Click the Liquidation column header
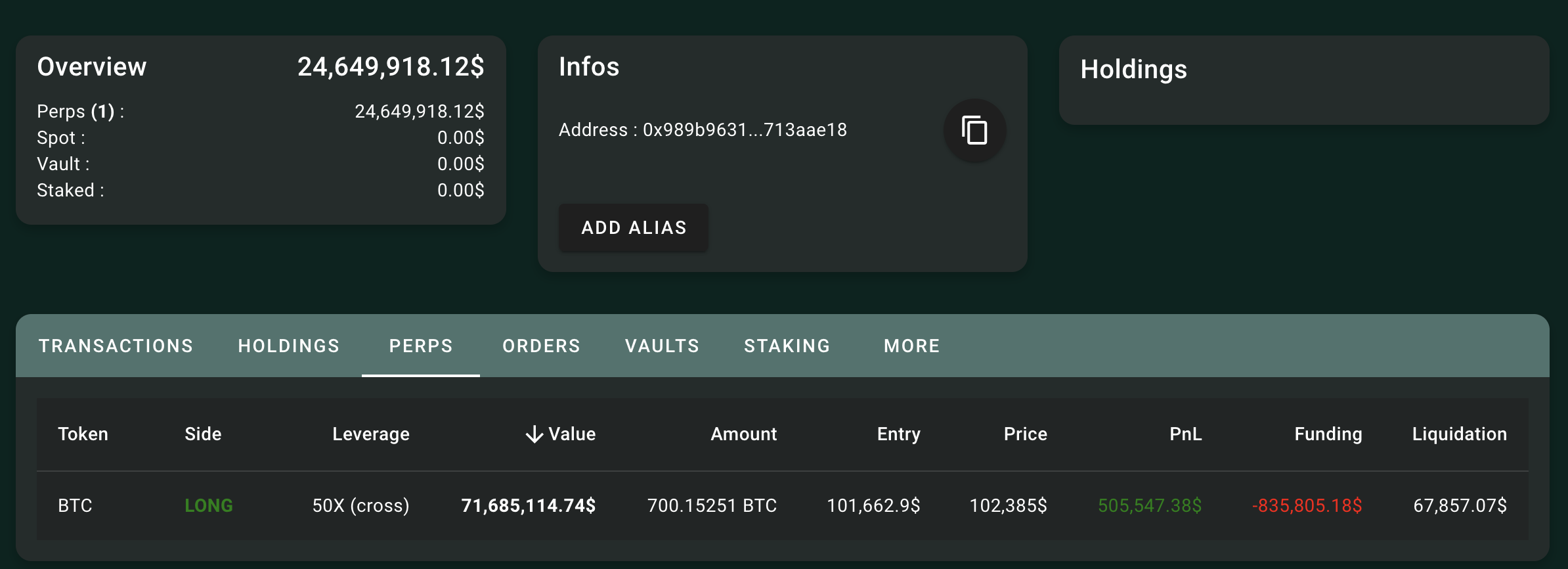This screenshot has height=569, width=1568. 1460,434
